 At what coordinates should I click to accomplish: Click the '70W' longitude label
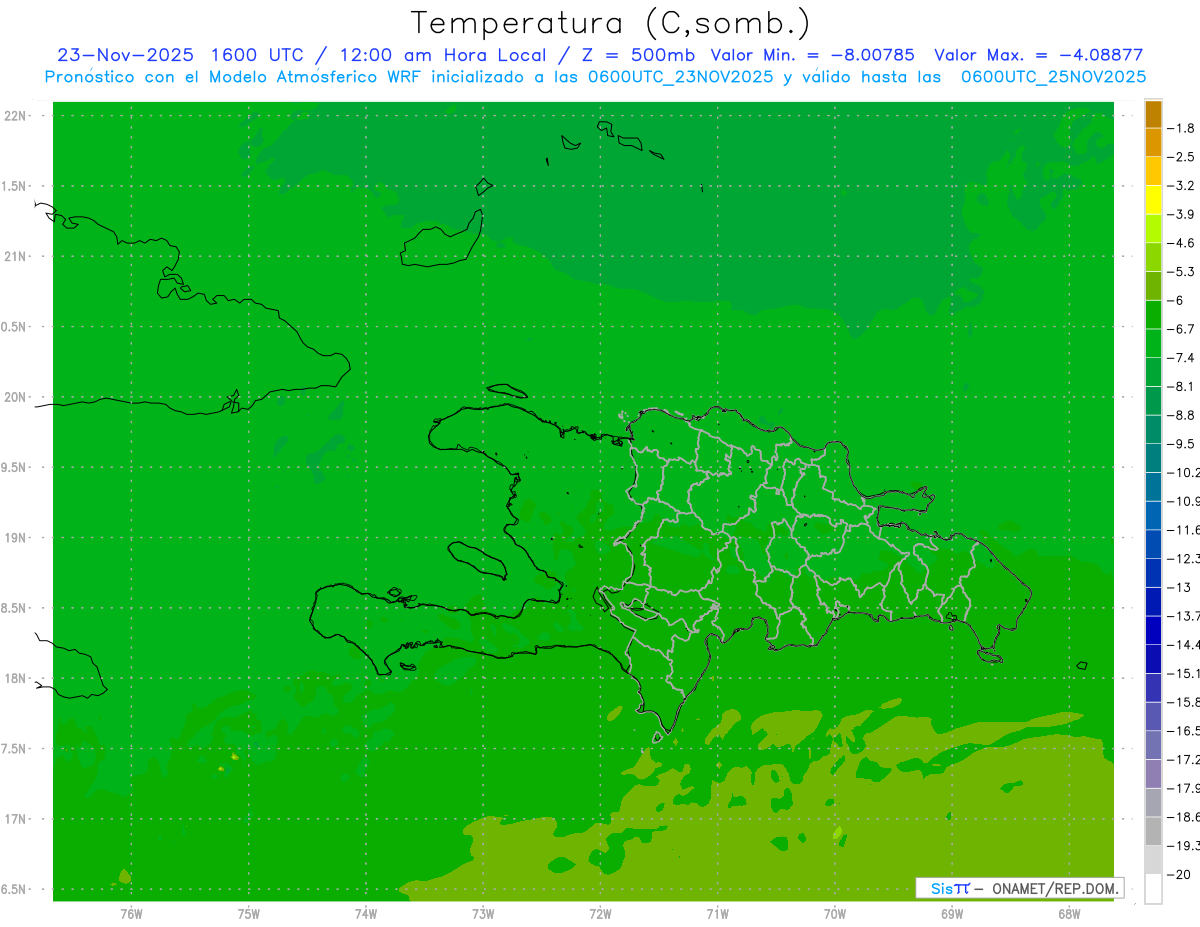click(835, 914)
